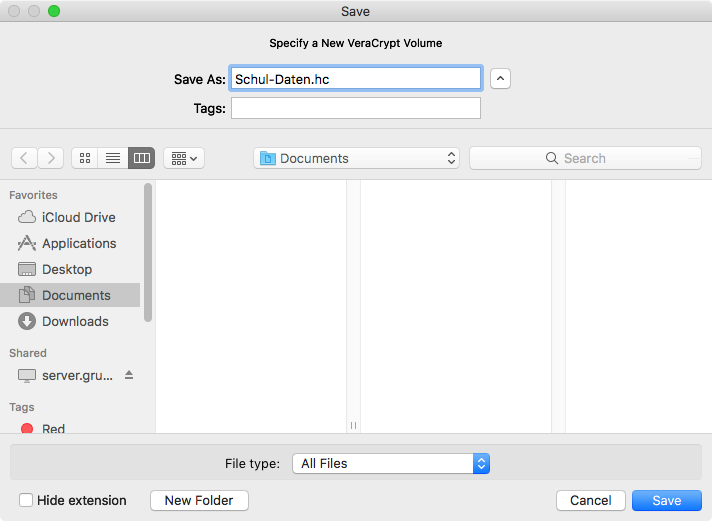
Task: Switch to column view mode
Action: pyautogui.click(x=141, y=158)
